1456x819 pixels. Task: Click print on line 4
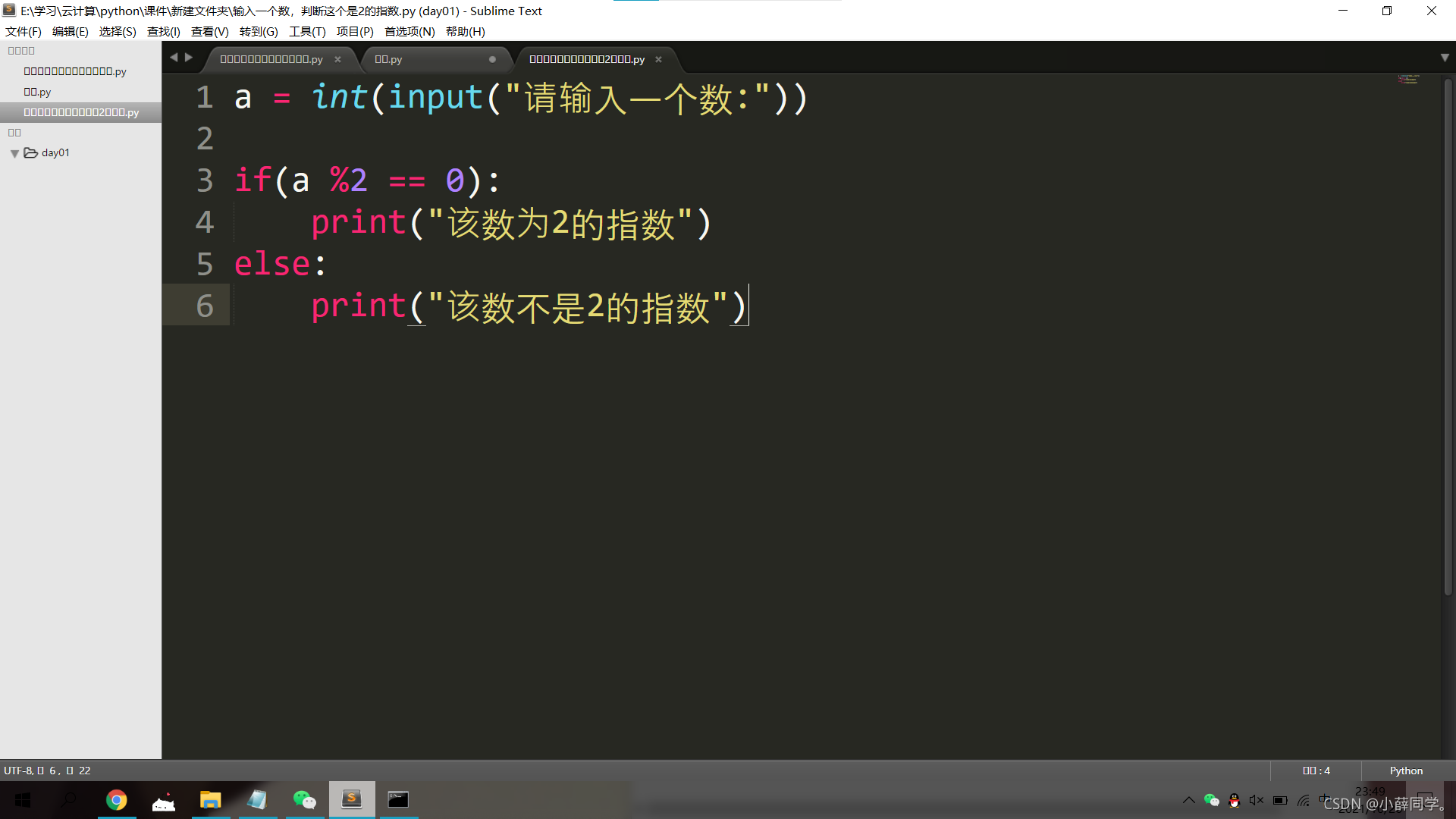pyautogui.click(x=359, y=223)
